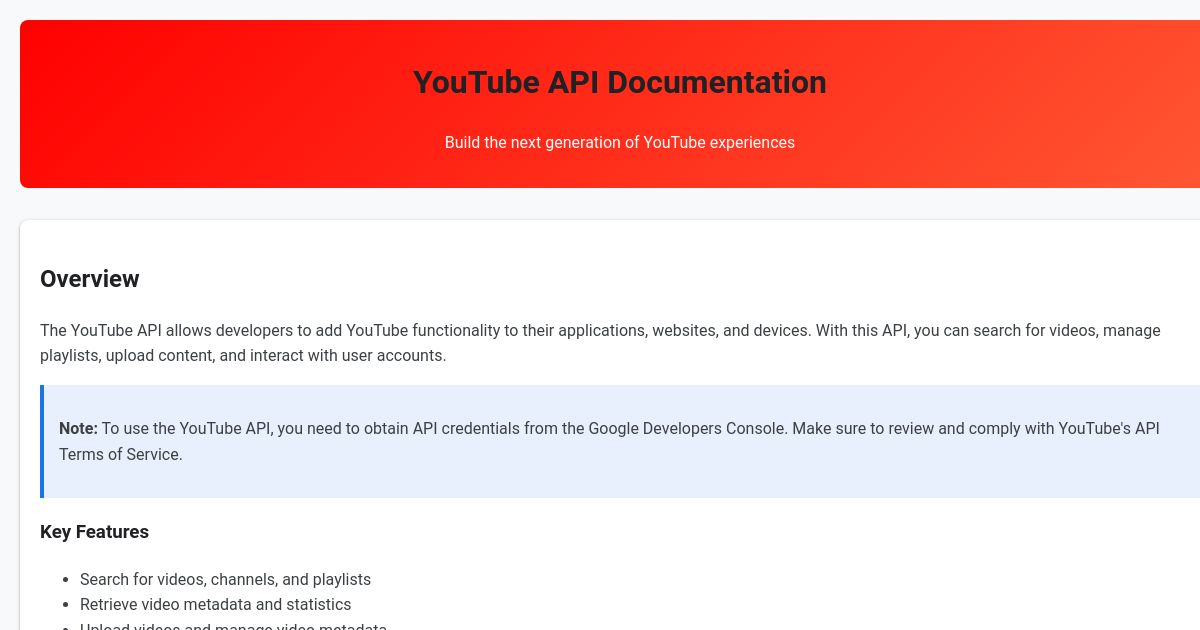1200x630 pixels.
Task: Click the retrieve video metadata bullet item
Action: (x=215, y=605)
